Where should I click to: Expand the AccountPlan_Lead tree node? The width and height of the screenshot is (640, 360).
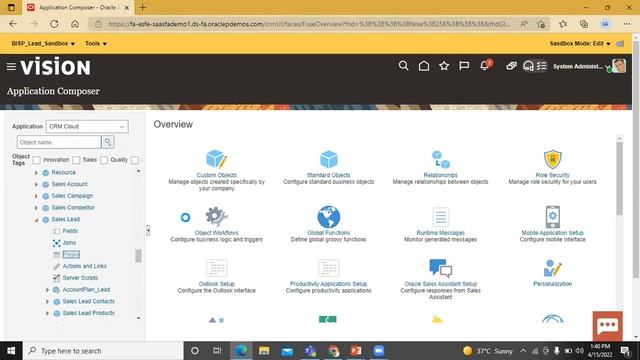pyautogui.click(x=47, y=290)
